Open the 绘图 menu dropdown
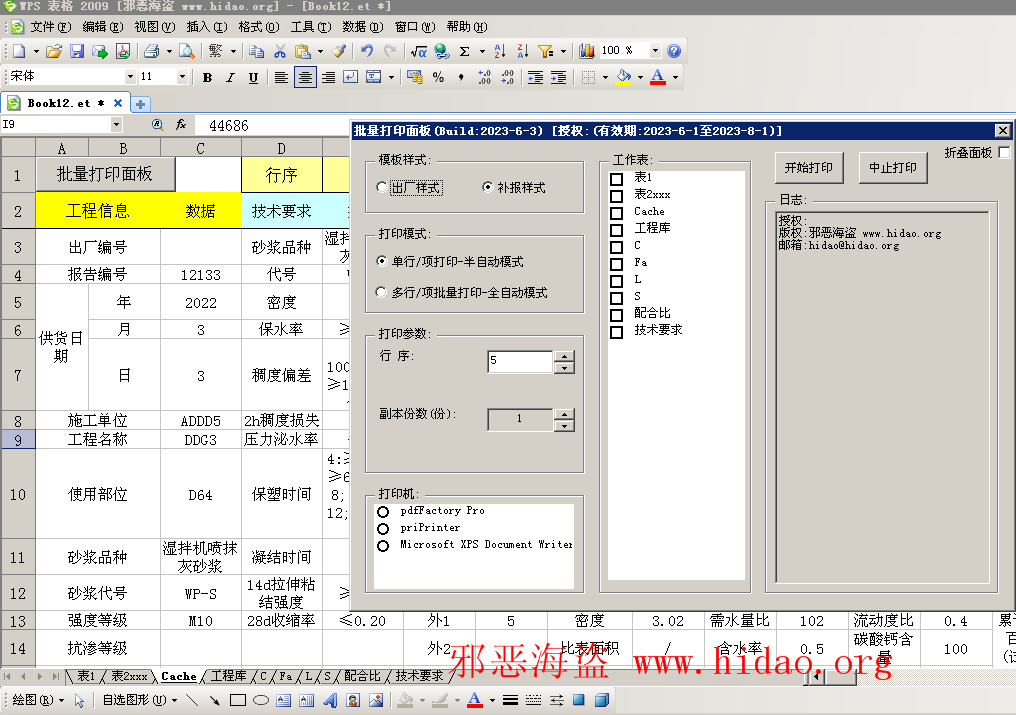1016x715 pixels. [39, 700]
